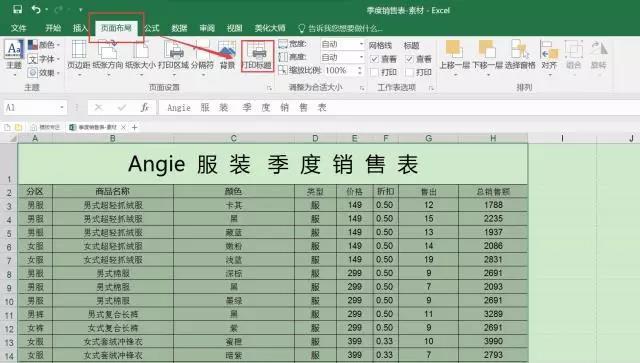The height and width of the screenshot is (363, 640).
Task: Open the Name Box dropdown arrow
Action: [x=62, y=107]
